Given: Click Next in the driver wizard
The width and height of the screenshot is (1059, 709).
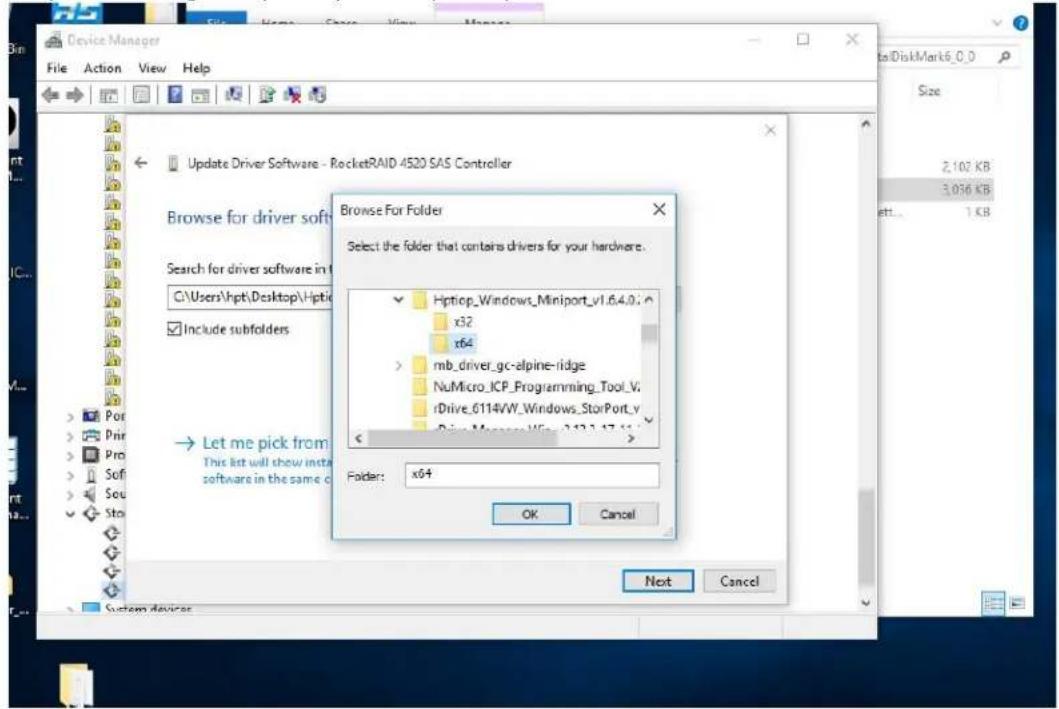Looking at the screenshot, I should point(658,581).
